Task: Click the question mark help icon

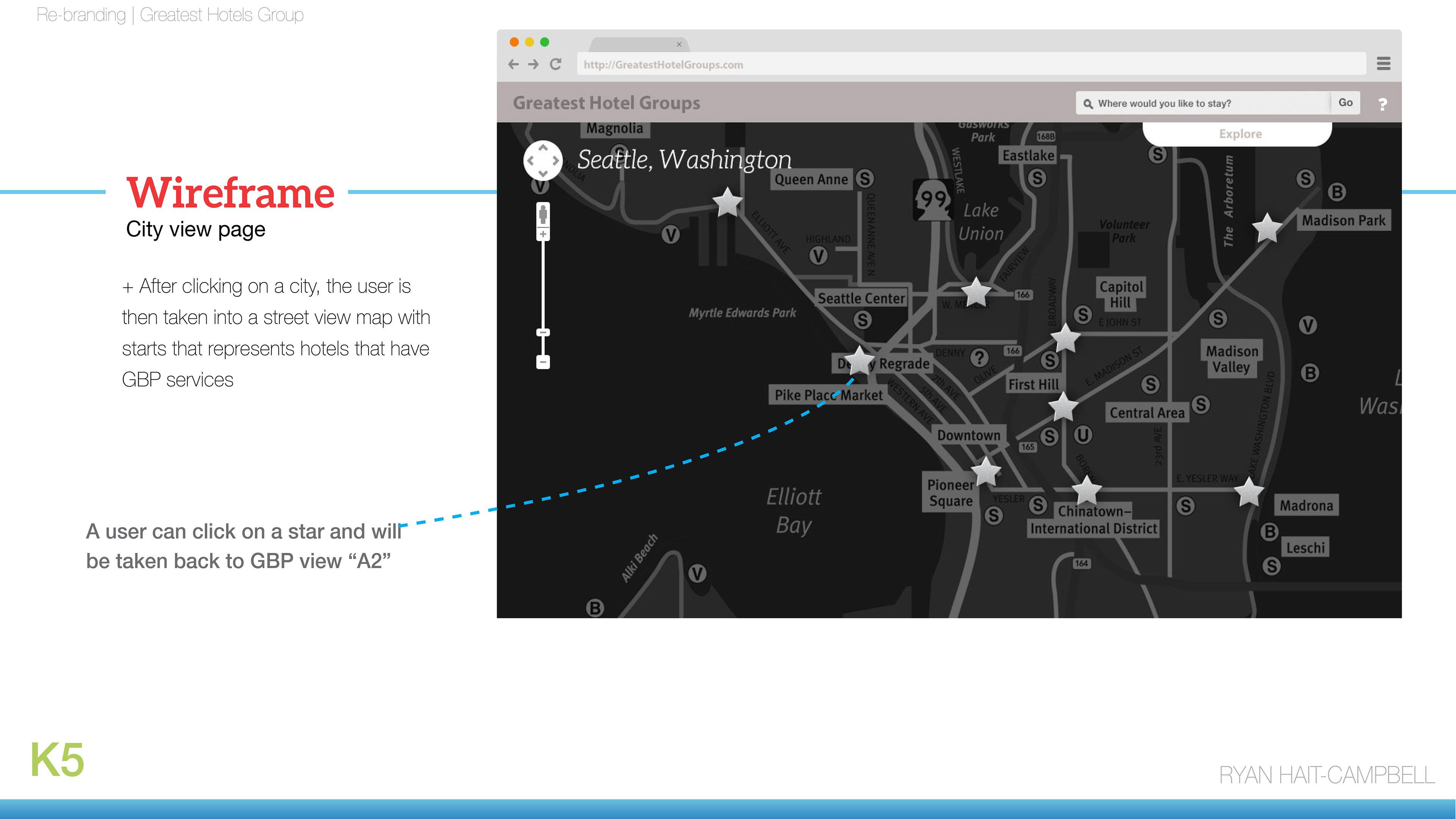Action: coord(1382,104)
